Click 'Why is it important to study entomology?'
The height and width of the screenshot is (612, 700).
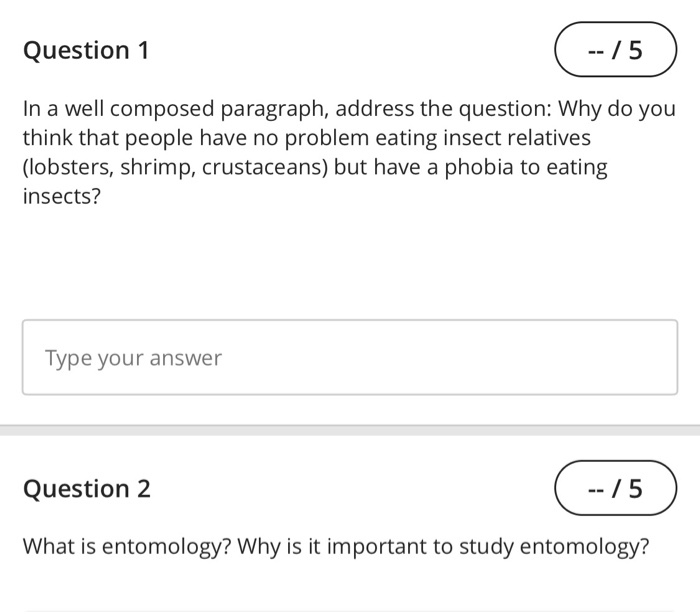443,546
